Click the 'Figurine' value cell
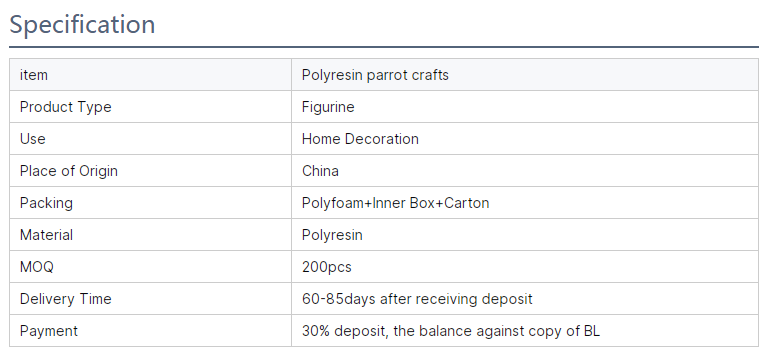Viewport: 768px width, 363px height. click(x=525, y=107)
